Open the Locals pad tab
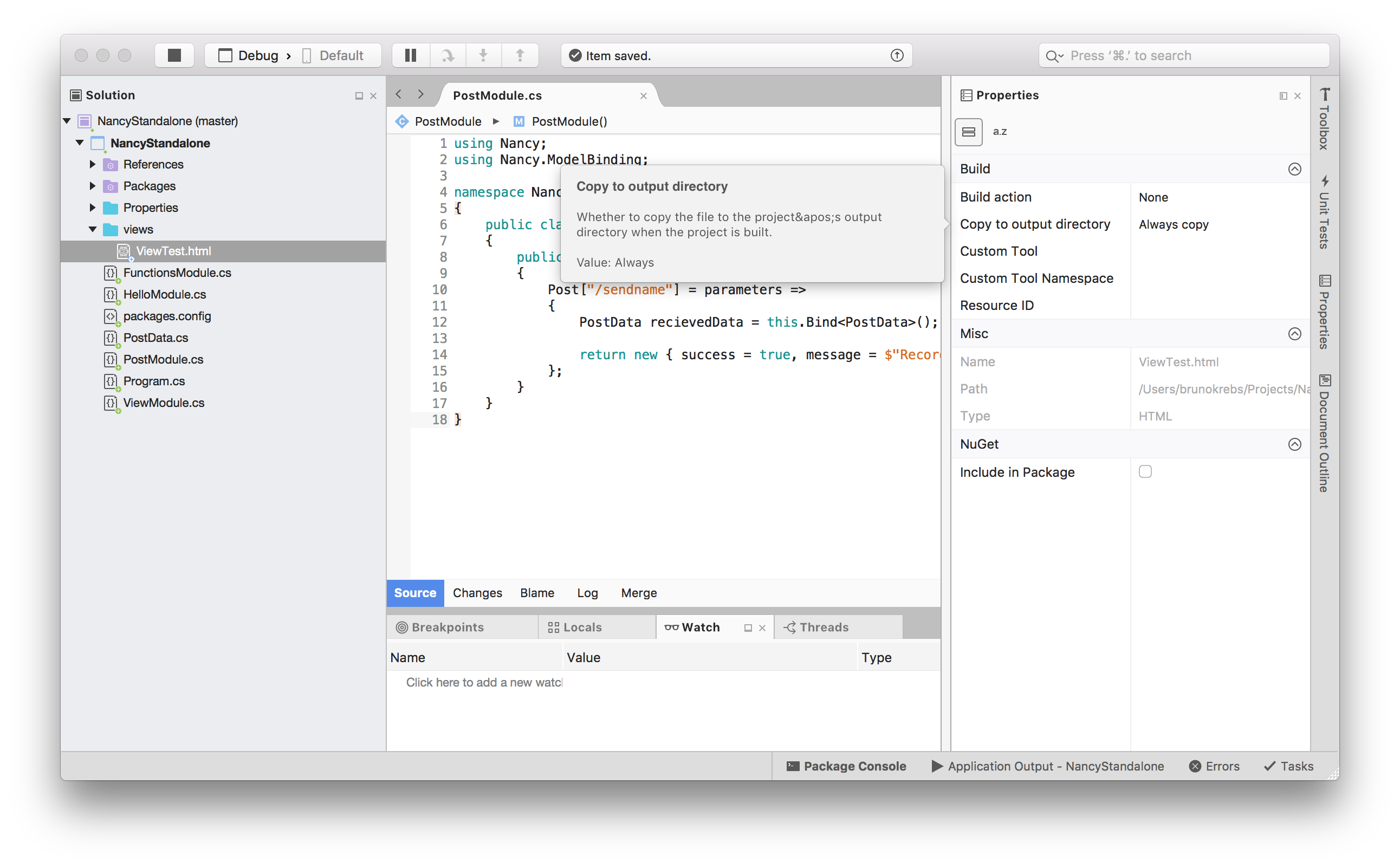Image resolution: width=1400 pixels, height=867 pixels. 597,627
